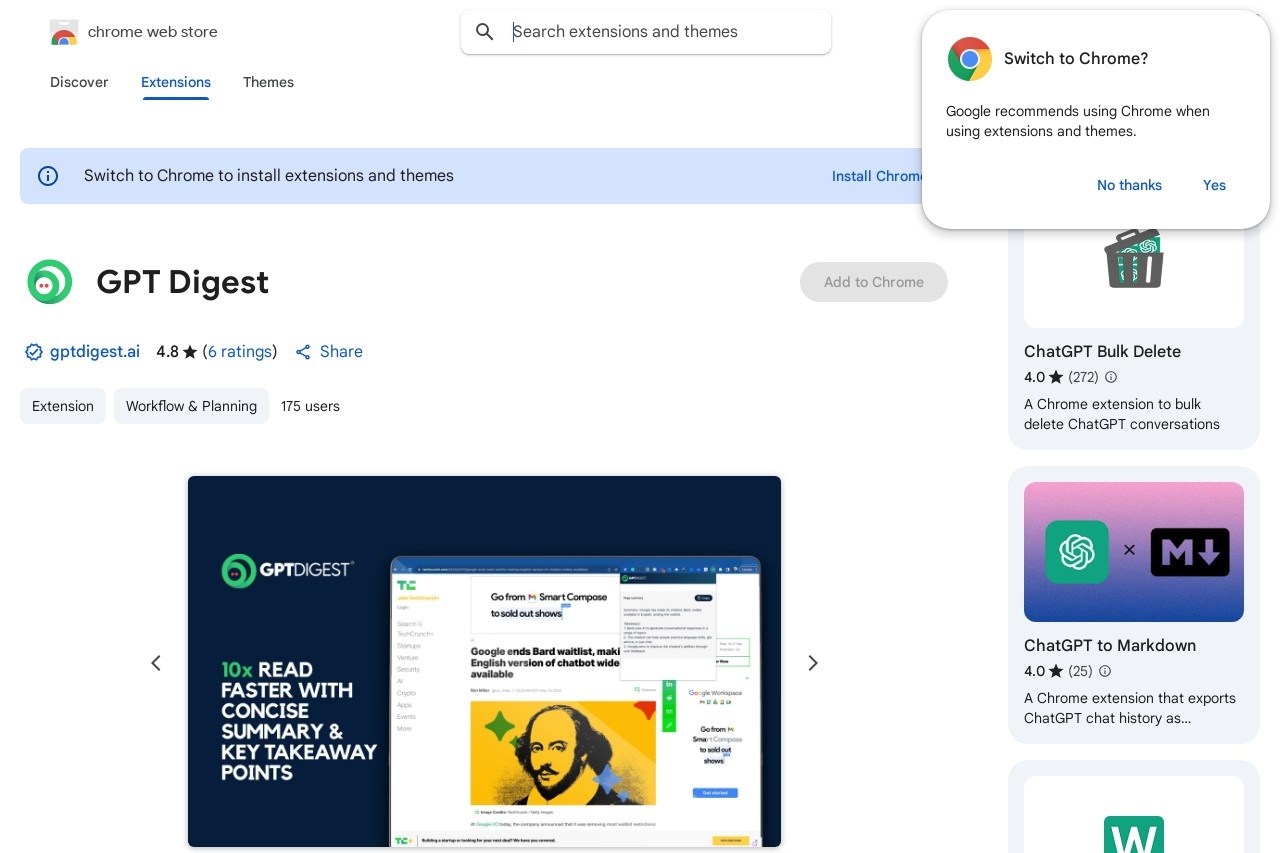Screen dimensions: 1280x853
Task: Open the 6 ratings link
Action: [240, 352]
